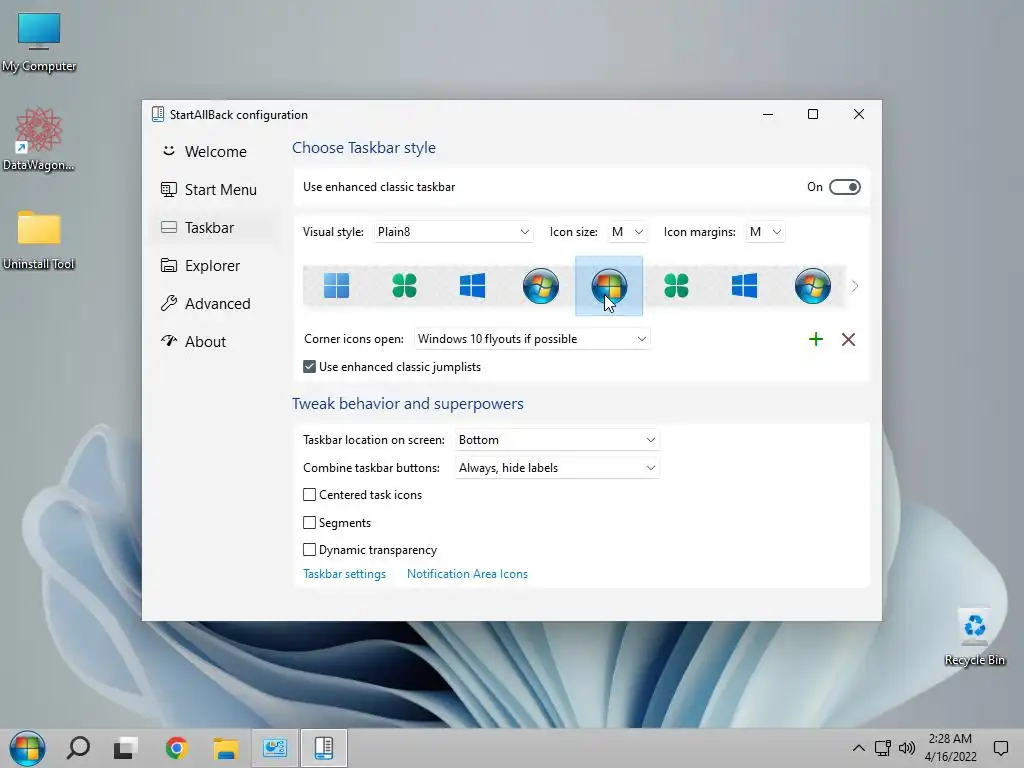Open Task View on the taskbar
The height and width of the screenshot is (768, 1024).
tap(125, 748)
